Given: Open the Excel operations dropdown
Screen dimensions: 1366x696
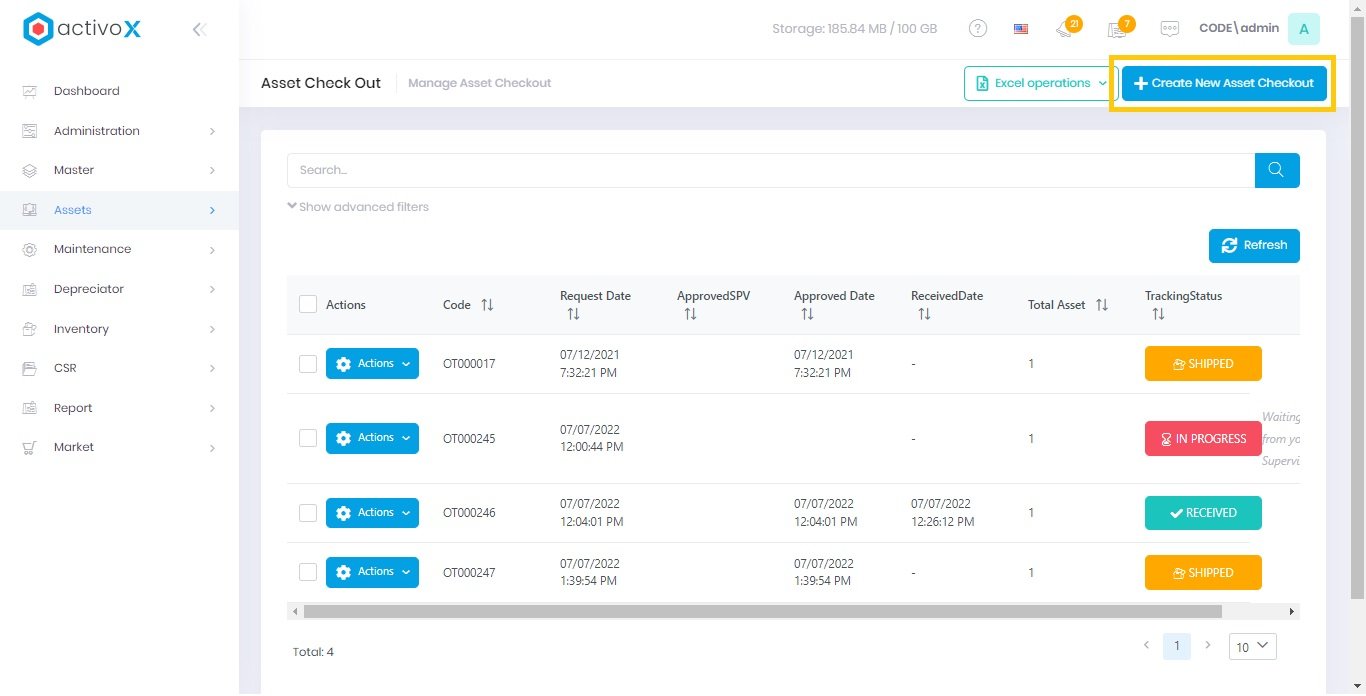Looking at the screenshot, I should point(1040,83).
